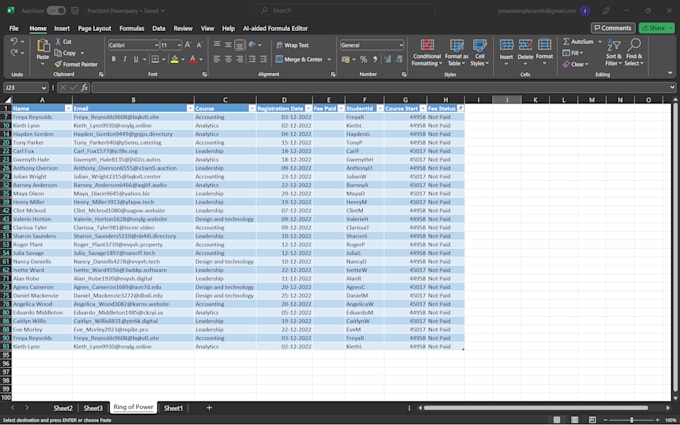This screenshot has height=425, width=680.
Task: Apply percent style format
Action: coord(363,59)
